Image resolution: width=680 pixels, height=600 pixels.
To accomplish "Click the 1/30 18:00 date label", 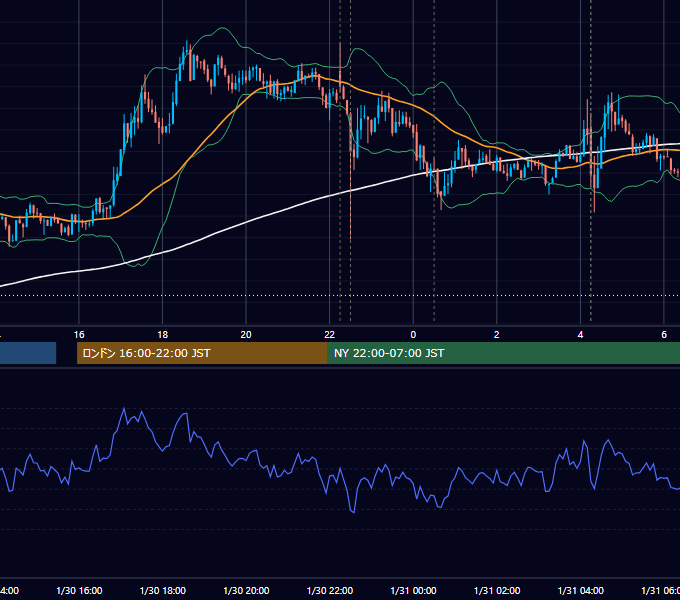I will (x=163, y=590).
